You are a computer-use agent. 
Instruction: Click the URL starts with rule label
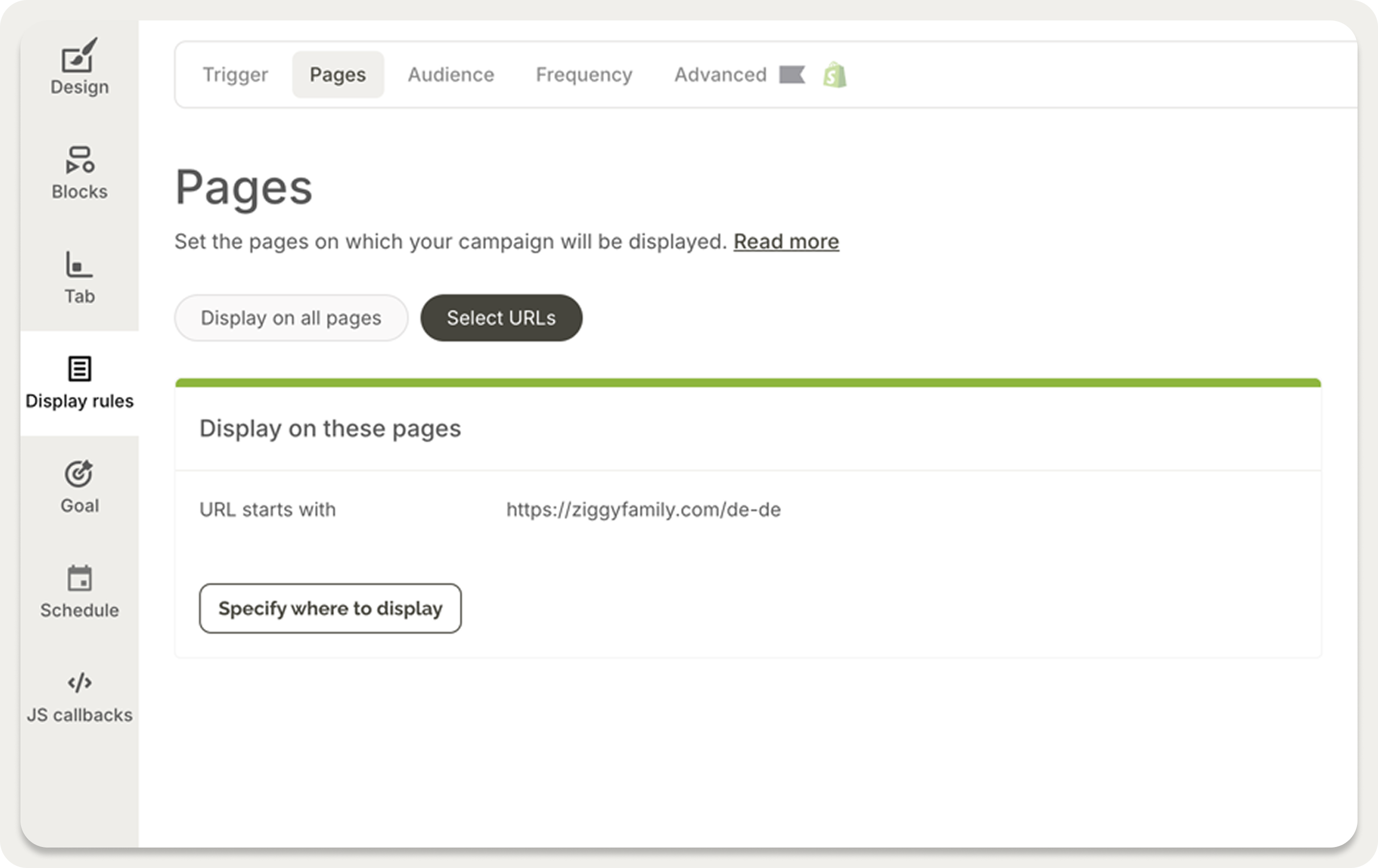(x=267, y=509)
